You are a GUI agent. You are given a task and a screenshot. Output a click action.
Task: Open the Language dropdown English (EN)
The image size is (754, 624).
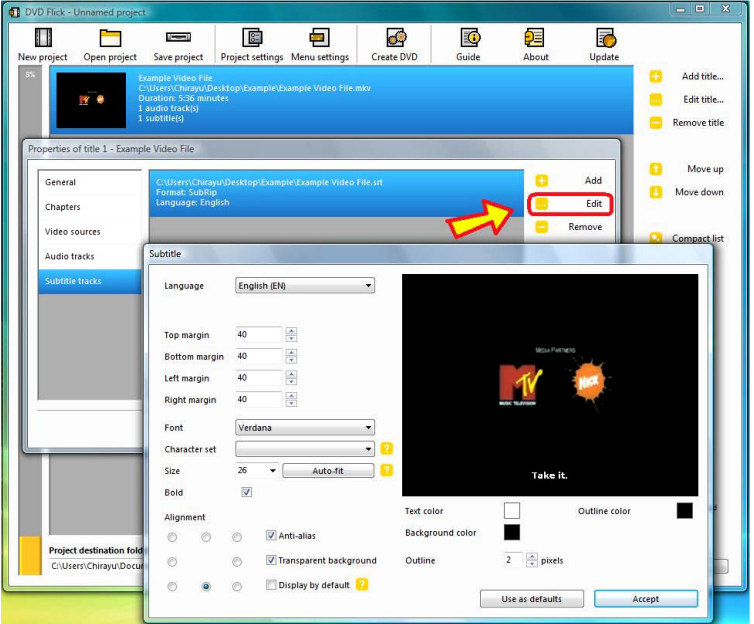coord(305,286)
